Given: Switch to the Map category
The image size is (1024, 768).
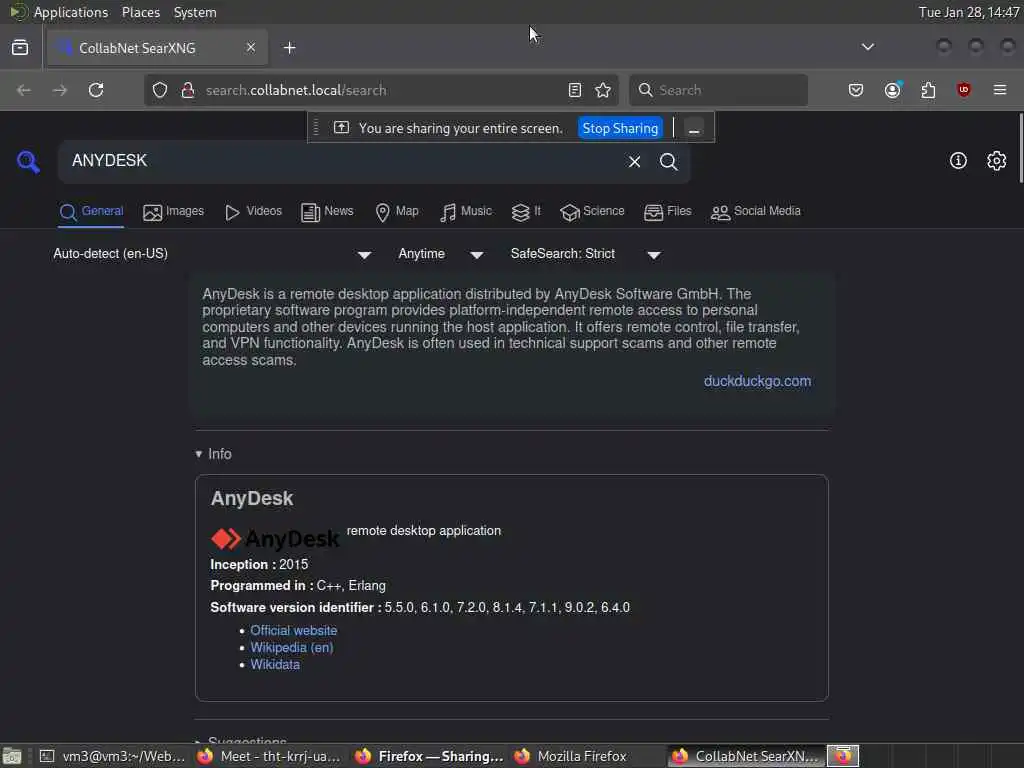Looking at the screenshot, I should click(x=397, y=212).
